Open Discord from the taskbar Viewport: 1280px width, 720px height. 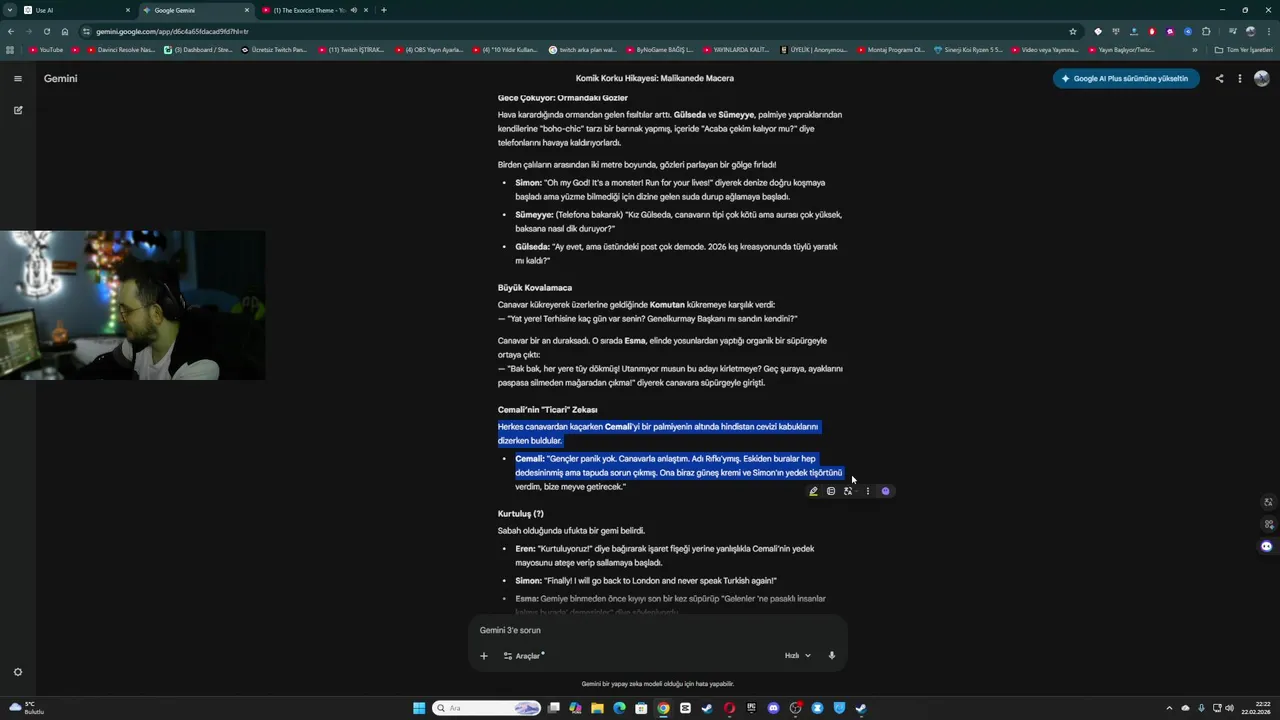tap(773, 708)
